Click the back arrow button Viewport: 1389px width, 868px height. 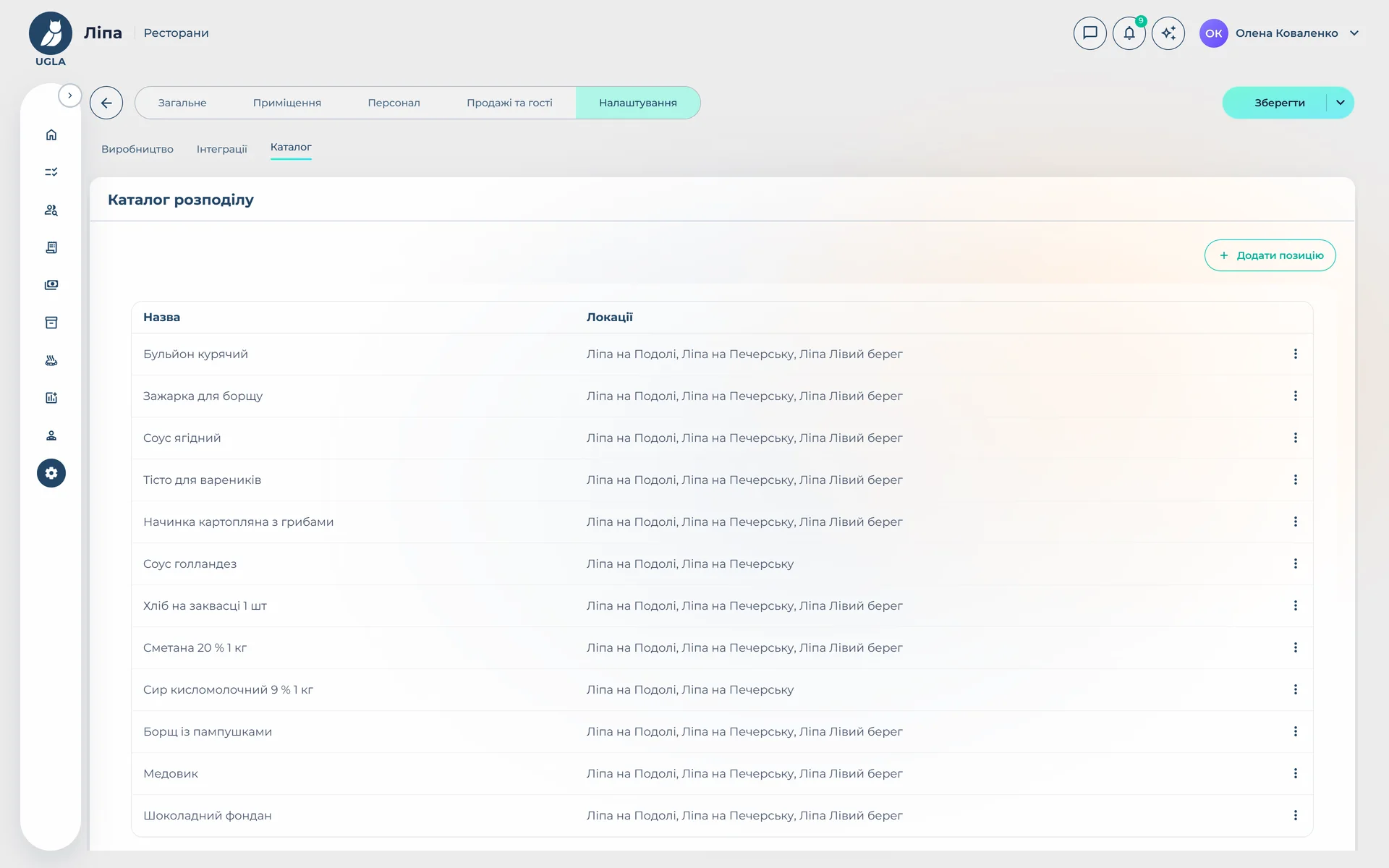click(x=106, y=103)
